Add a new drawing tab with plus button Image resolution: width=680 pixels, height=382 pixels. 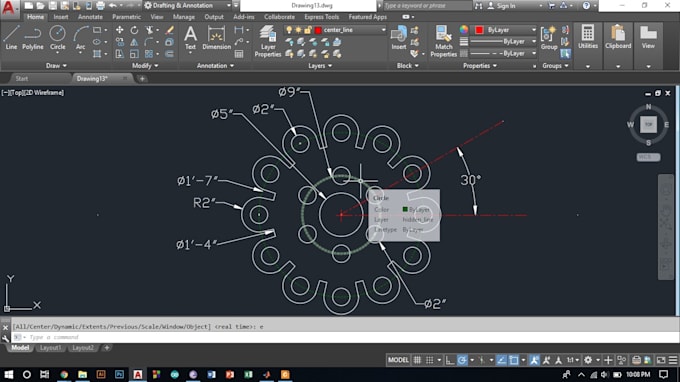click(142, 78)
